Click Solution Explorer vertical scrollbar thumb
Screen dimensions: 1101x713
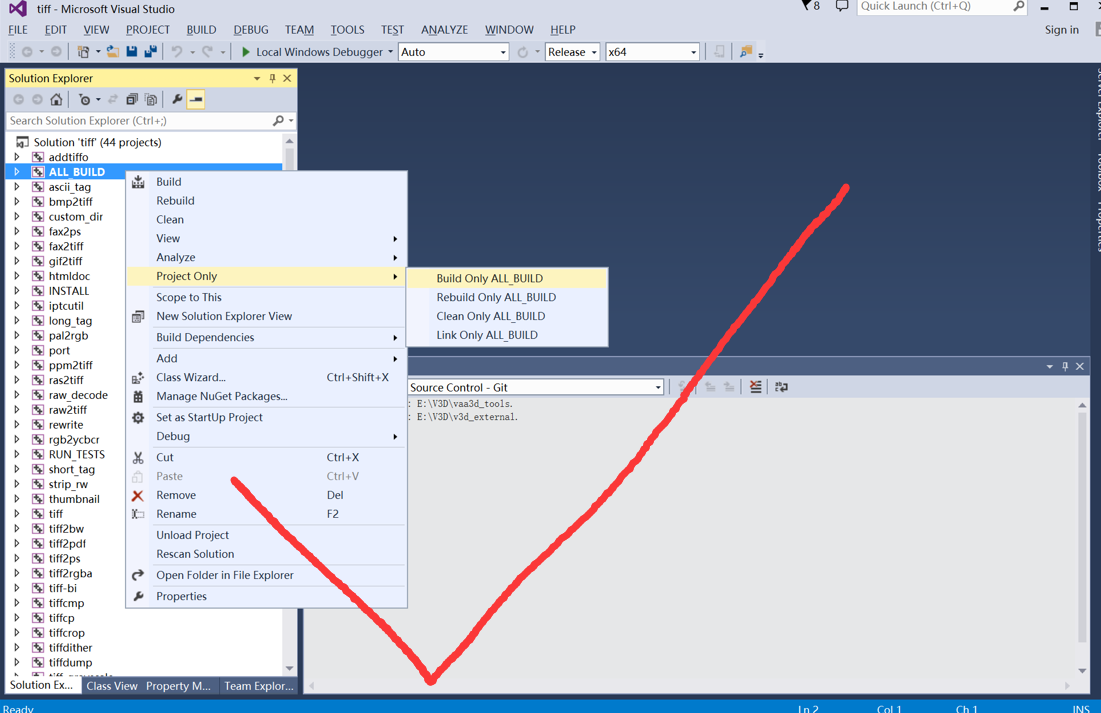(x=289, y=159)
